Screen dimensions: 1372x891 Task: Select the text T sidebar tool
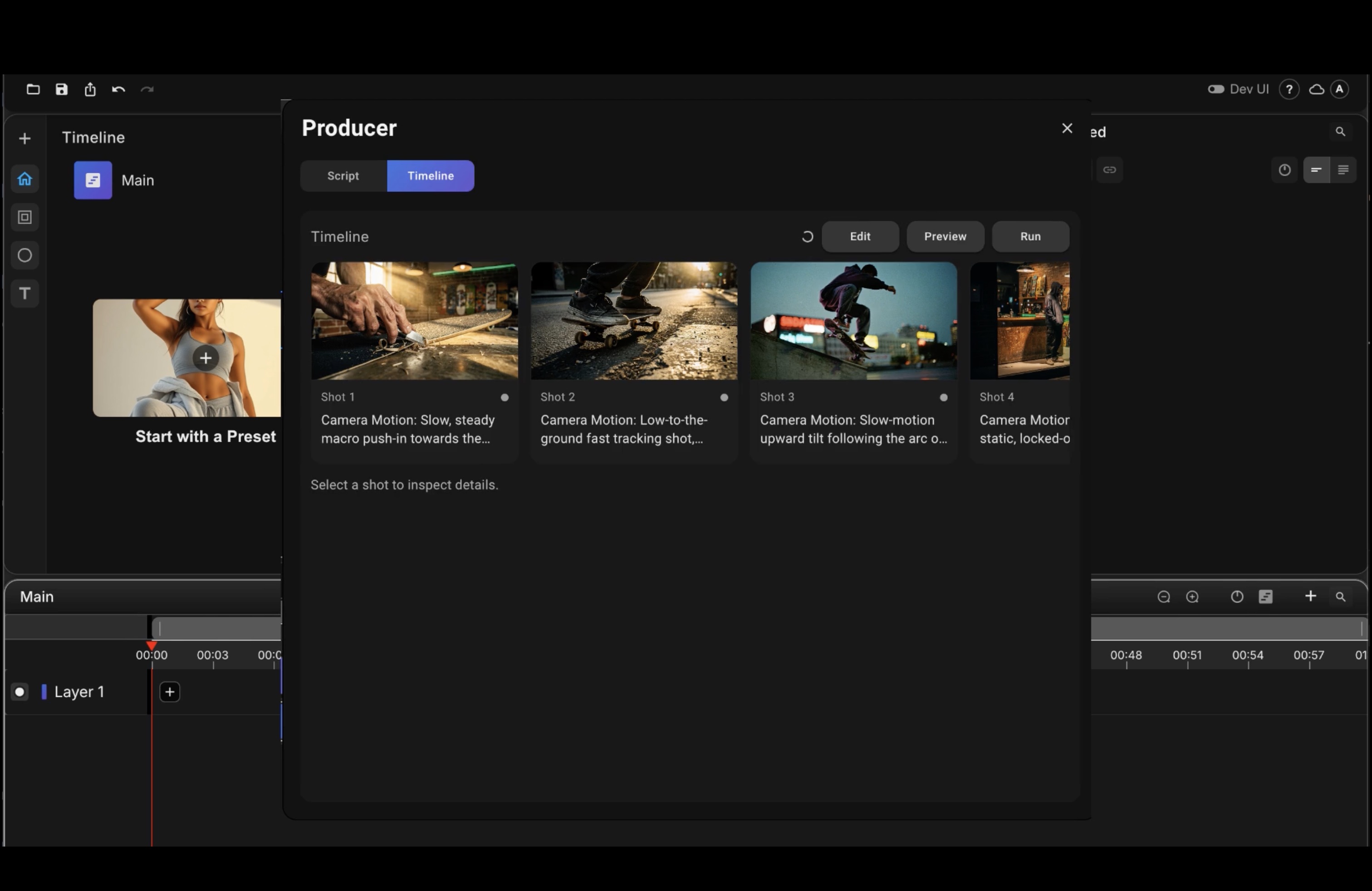25,294
